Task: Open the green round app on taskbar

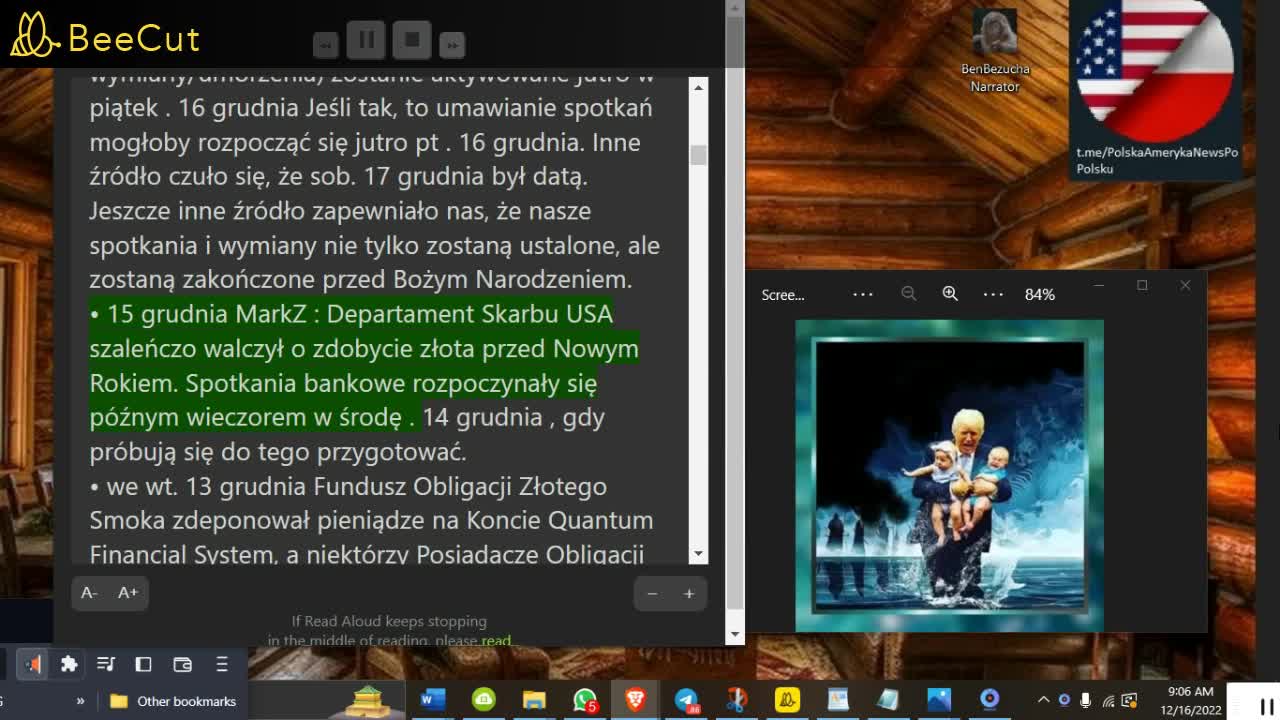Action: pyautogui.click(x=483, y=700)
